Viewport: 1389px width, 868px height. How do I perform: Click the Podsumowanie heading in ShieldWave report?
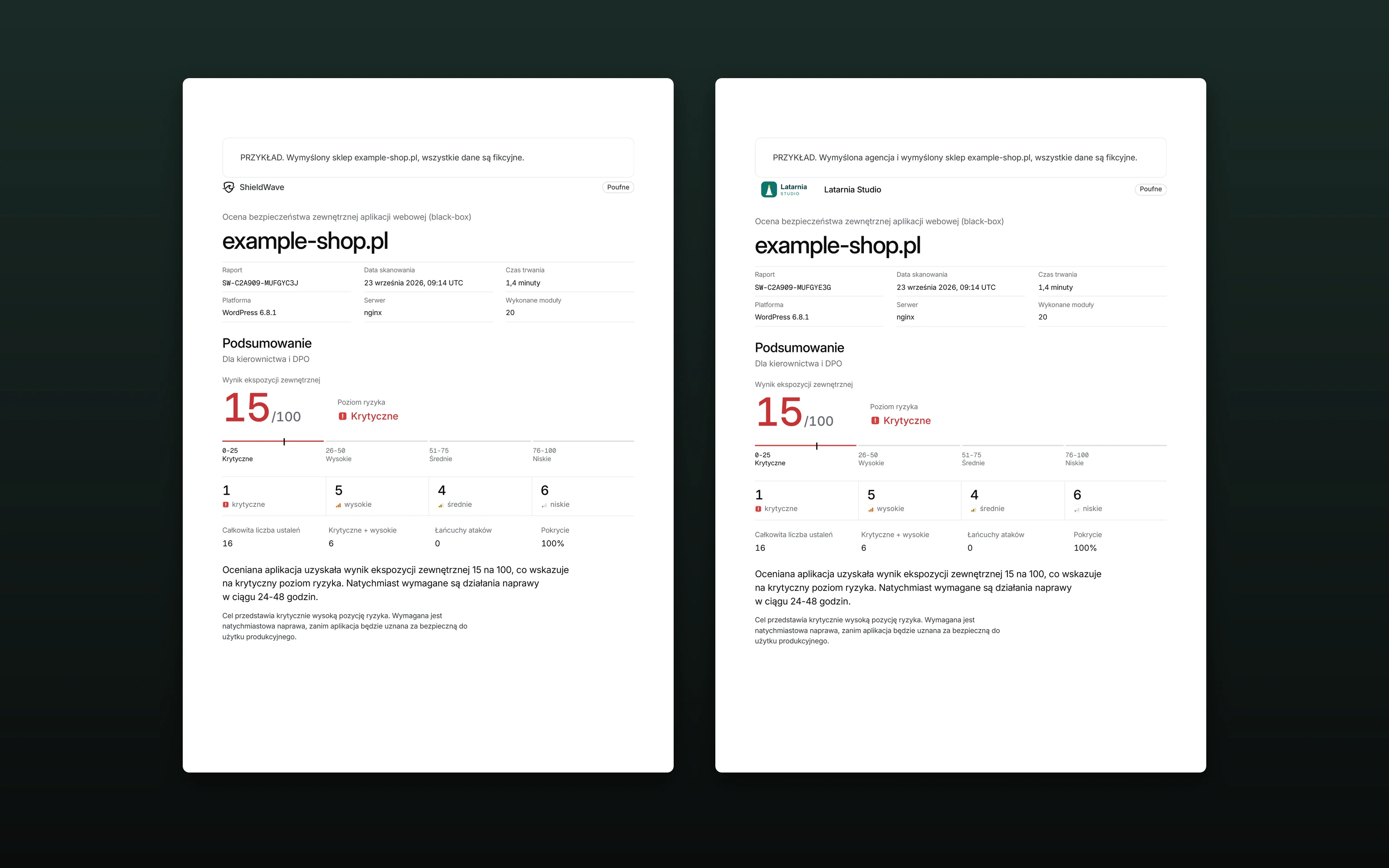[x=267, y=343]
